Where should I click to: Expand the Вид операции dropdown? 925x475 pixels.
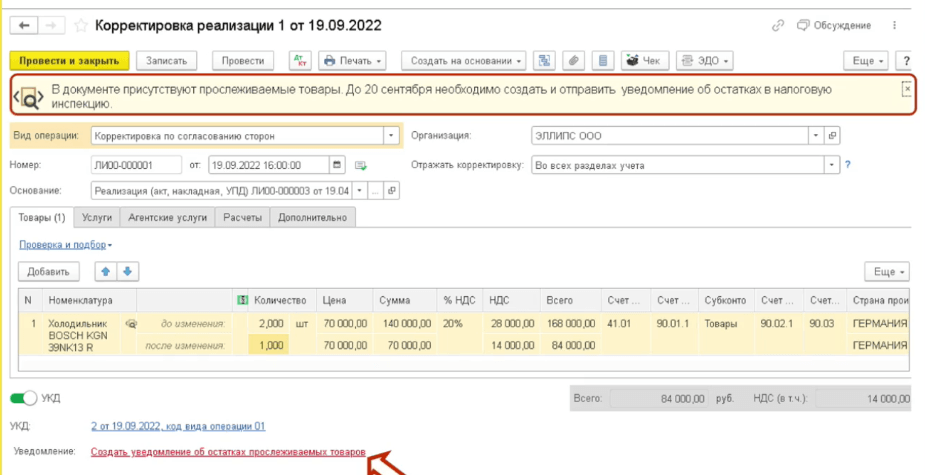tap(390, 135)
